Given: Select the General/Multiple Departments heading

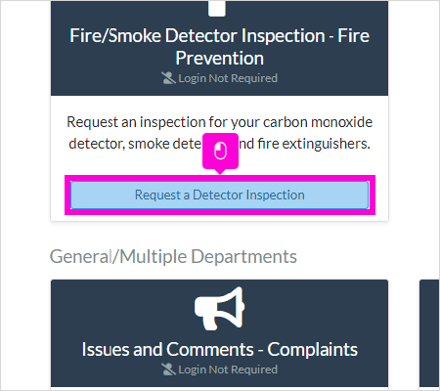Looking at the screenshot, I should (x=173, y=257).
